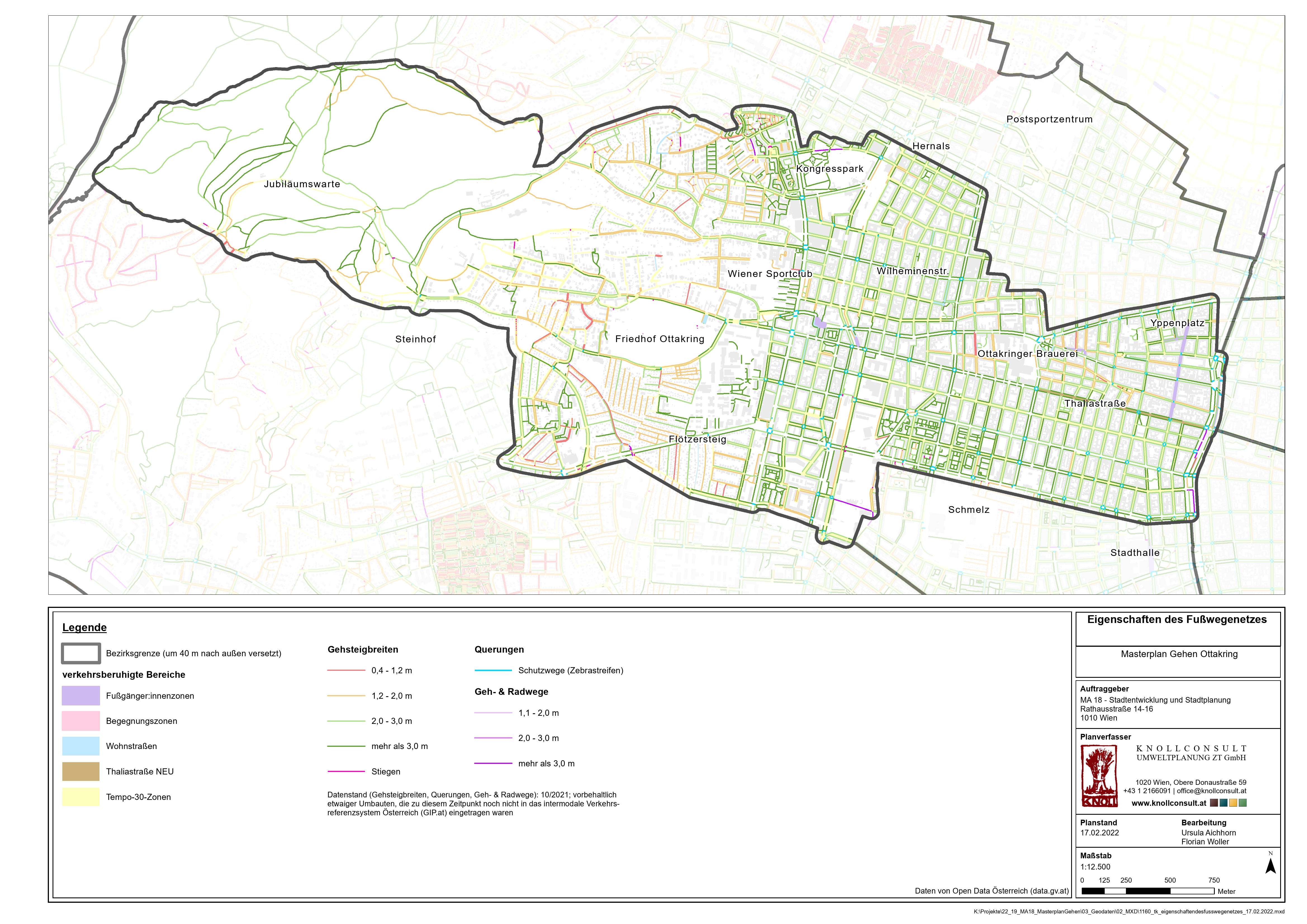Click the office@knollconsult.at email address

1211,791
